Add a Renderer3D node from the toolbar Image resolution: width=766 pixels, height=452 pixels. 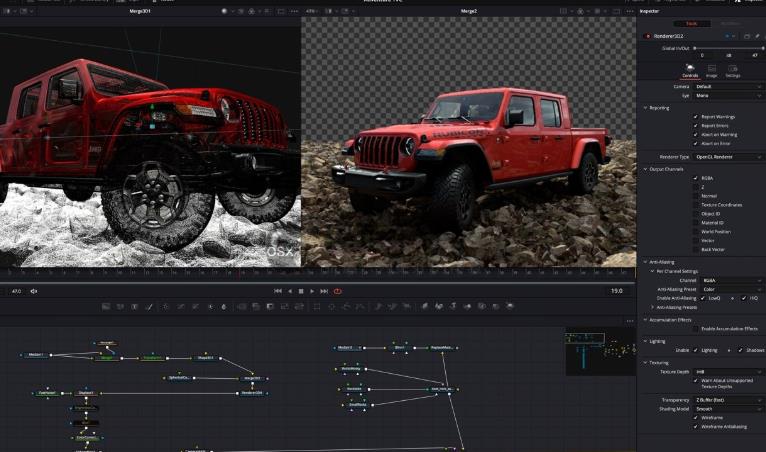[510, 306]
